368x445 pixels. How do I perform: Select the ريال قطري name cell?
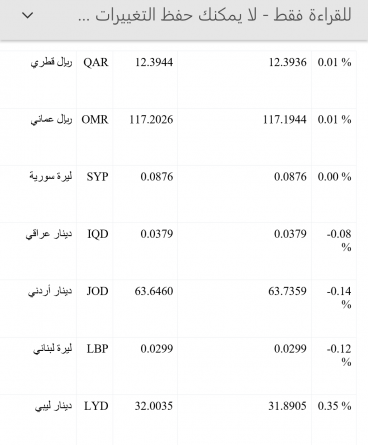click(x=38, y=79)
